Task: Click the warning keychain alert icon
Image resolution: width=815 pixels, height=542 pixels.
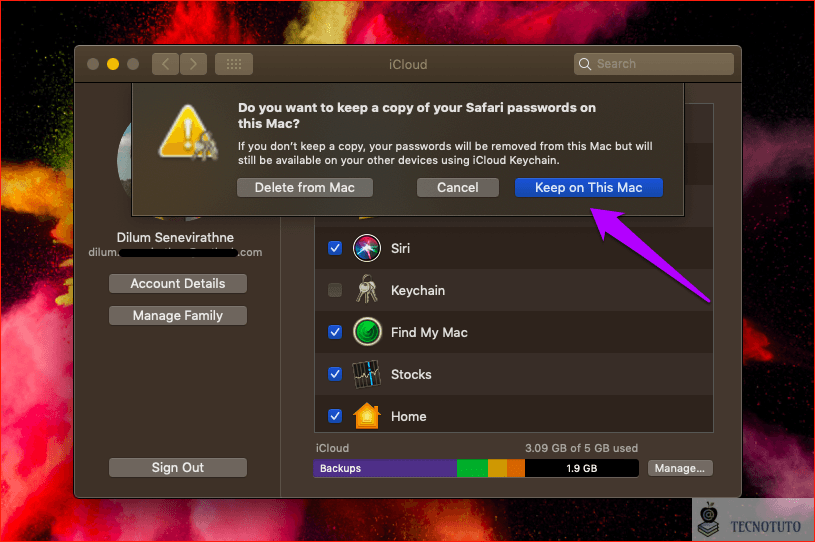Action: point(188,133)
